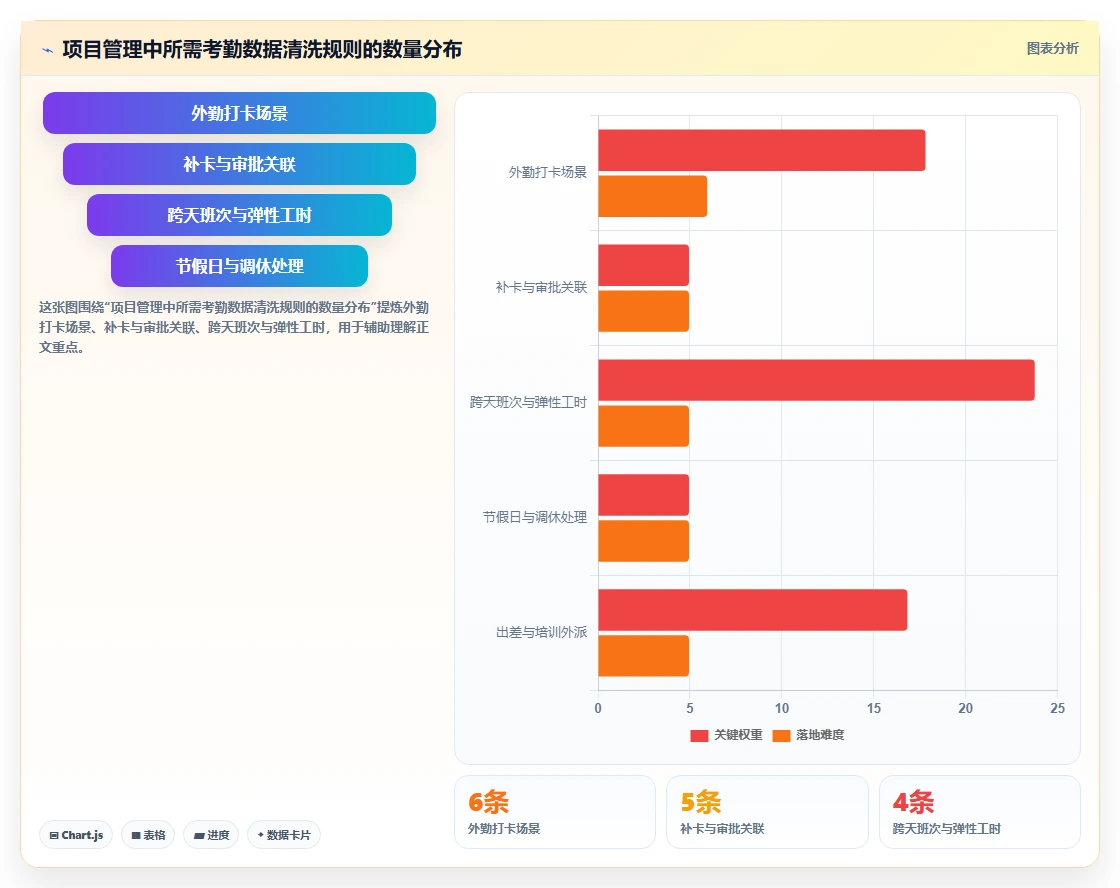Click the 跨天班次与弹性工时 y-axis label
This screenshot has height=888, width=1120.
point(529,402)
